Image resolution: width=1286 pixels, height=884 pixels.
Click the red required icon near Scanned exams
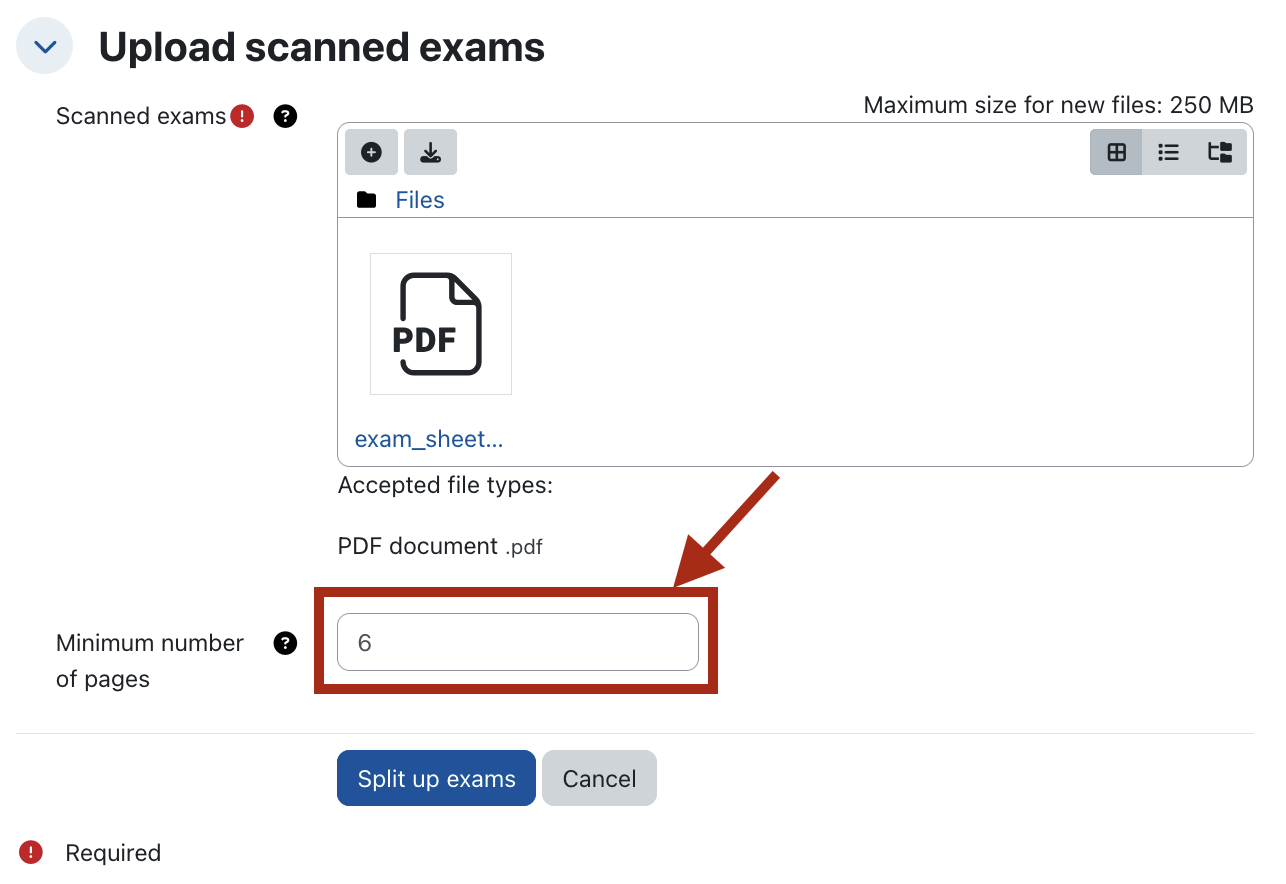242,117
